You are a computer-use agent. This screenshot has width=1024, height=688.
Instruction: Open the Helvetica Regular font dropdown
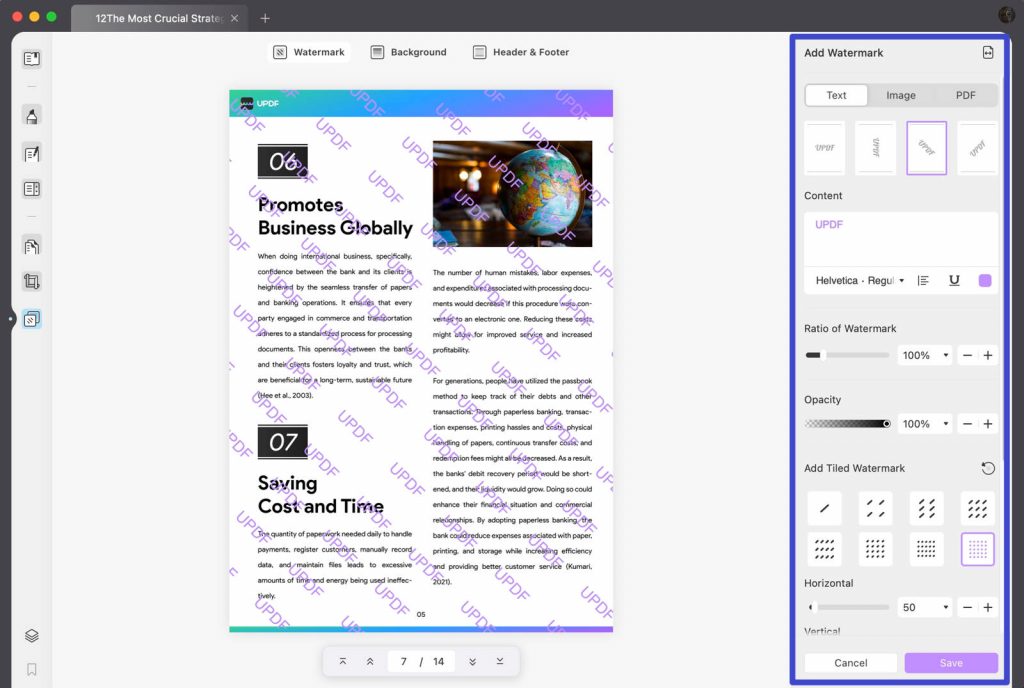tap(859, 281)
